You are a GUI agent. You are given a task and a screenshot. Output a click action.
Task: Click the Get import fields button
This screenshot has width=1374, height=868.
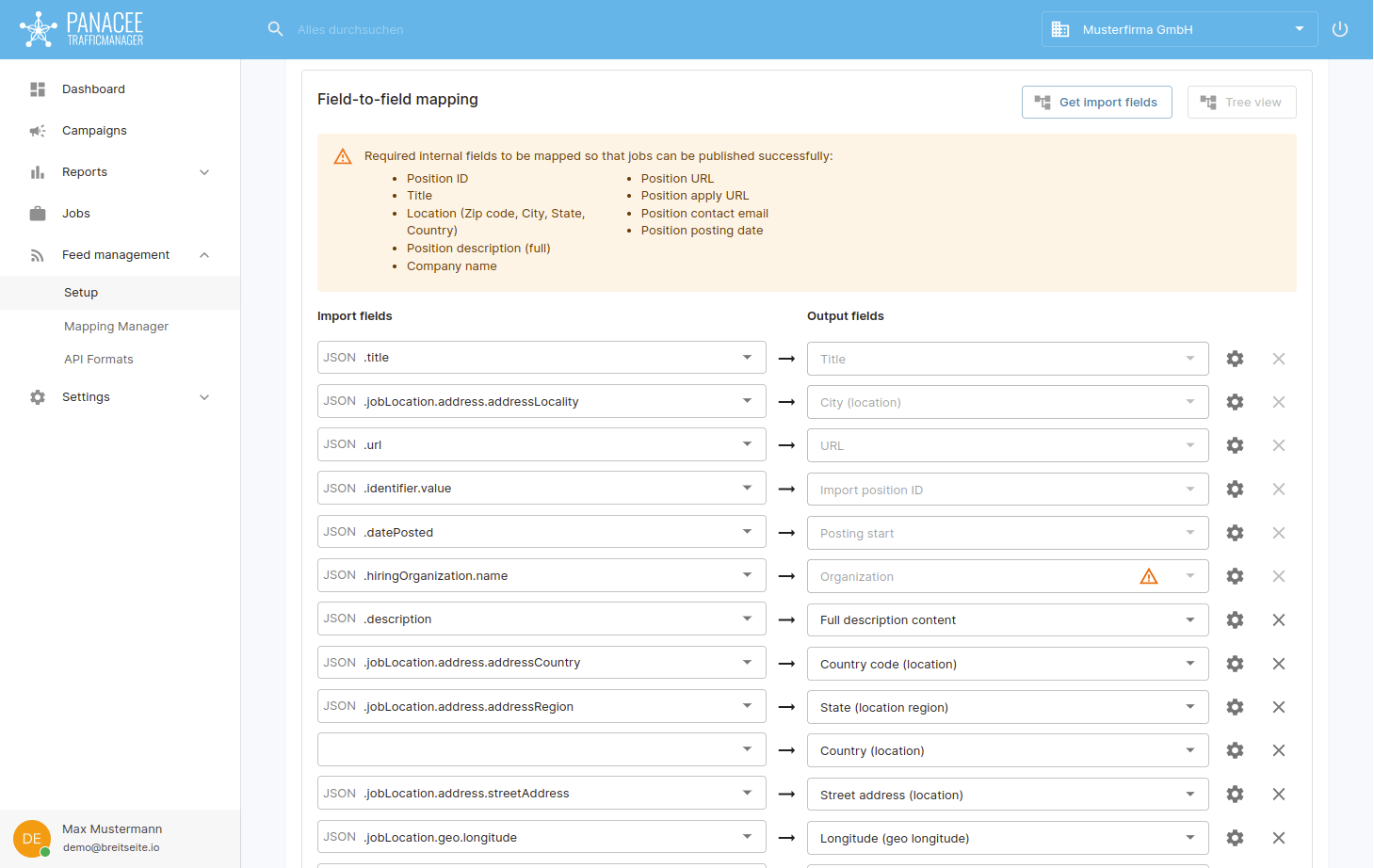(x=1096, y=103)
